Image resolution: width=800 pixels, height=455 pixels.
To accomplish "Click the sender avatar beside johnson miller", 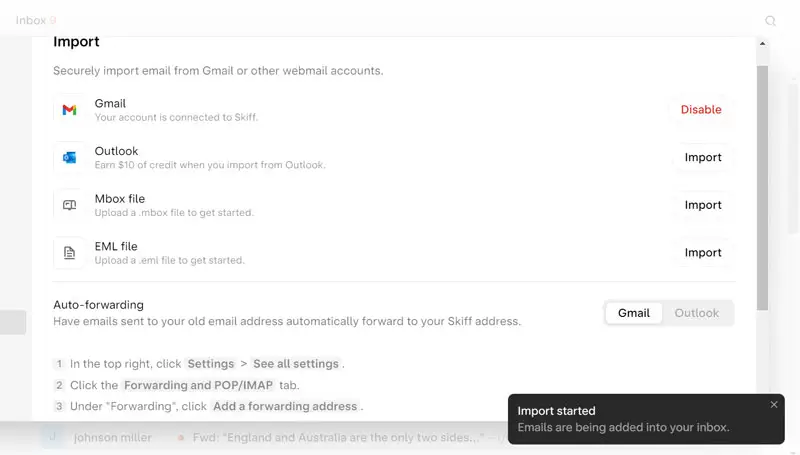I will tap(53, 437).
